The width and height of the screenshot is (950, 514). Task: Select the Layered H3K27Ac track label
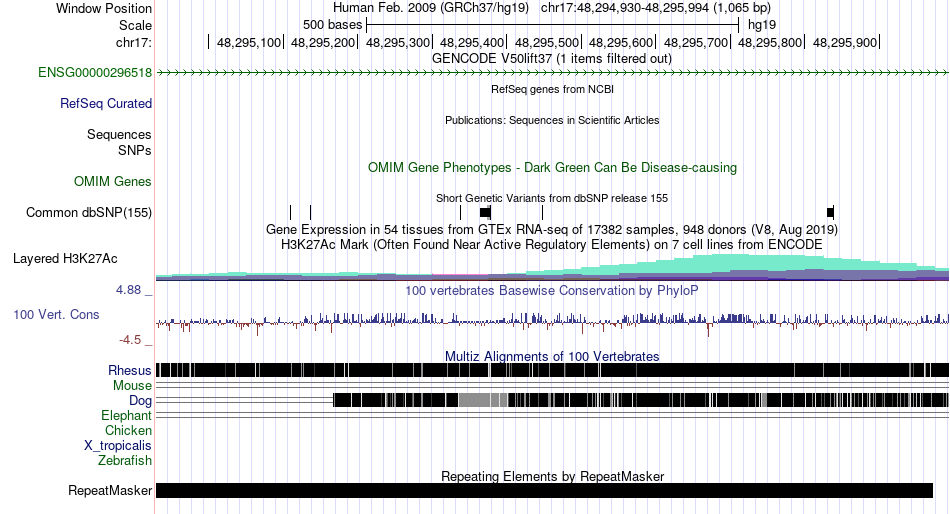point(65,259)
